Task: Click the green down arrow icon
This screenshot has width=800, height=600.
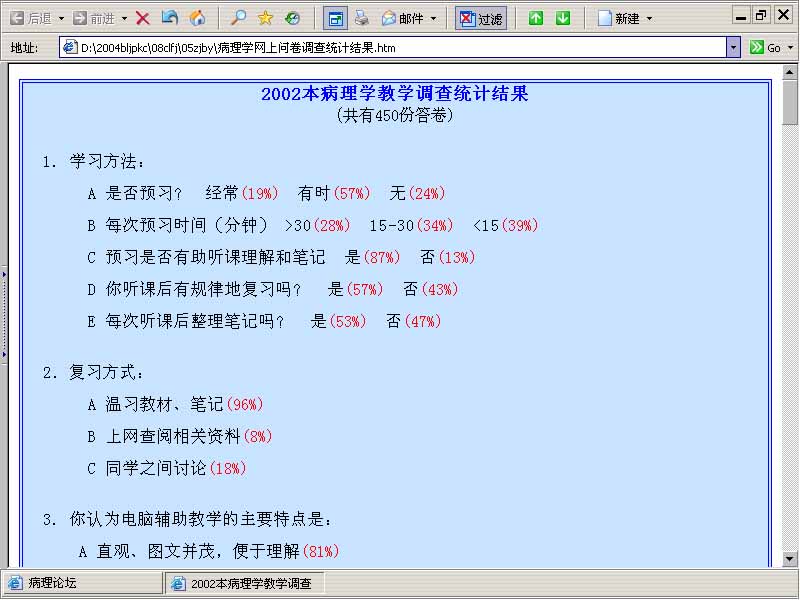Action: [563, 18]
